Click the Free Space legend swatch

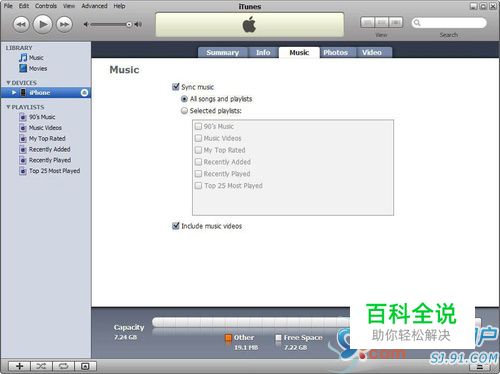click(278, 338)
